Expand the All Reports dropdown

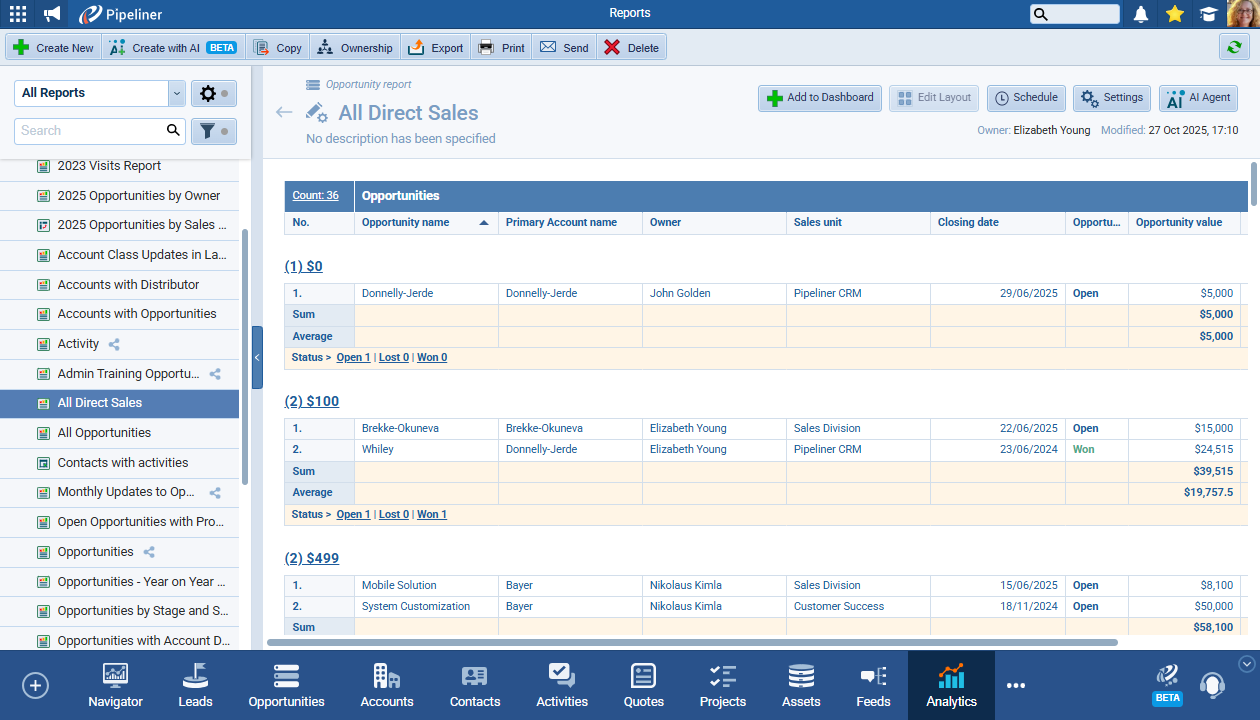click(177, 93)
